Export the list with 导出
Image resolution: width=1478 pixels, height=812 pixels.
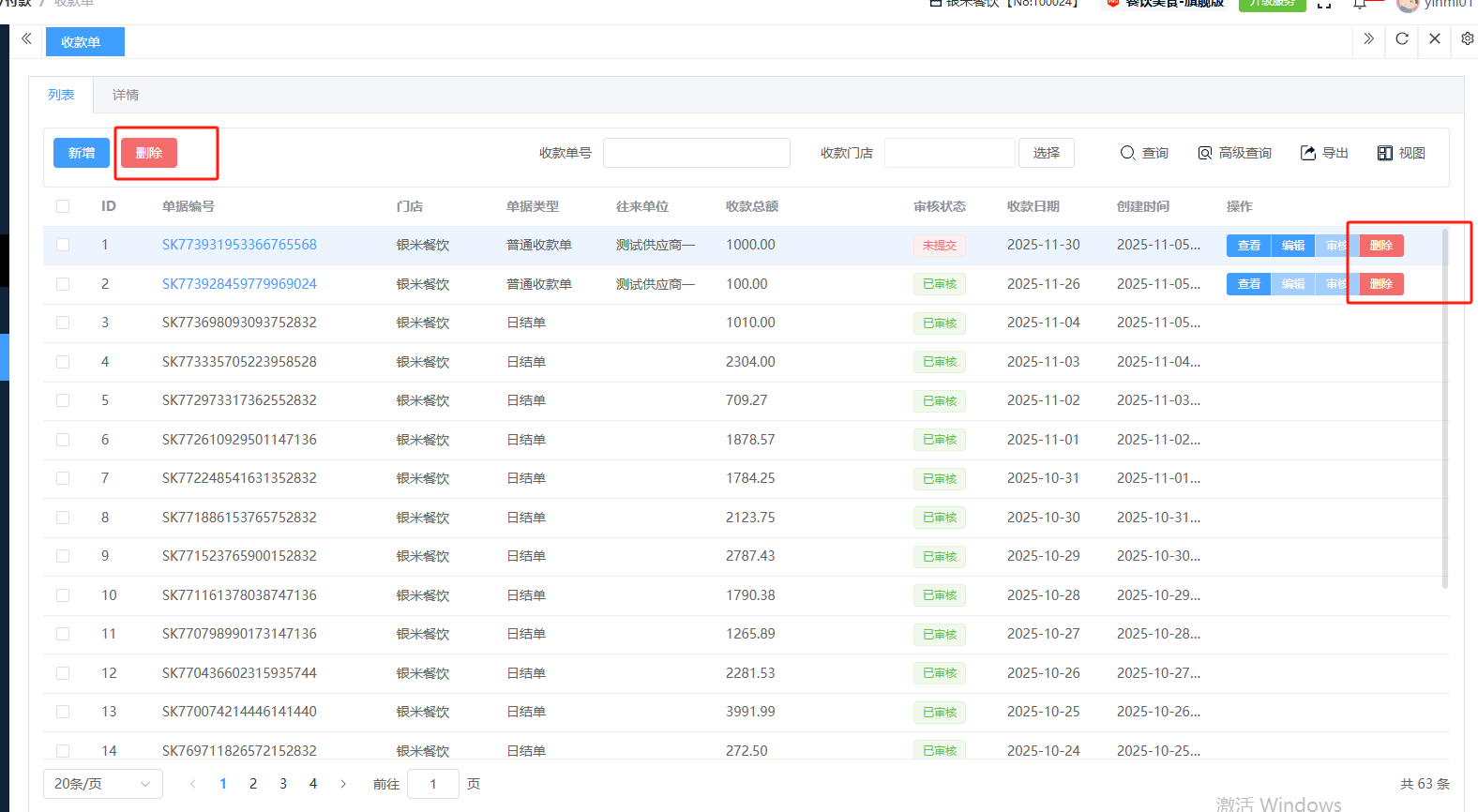(1324, 153)
